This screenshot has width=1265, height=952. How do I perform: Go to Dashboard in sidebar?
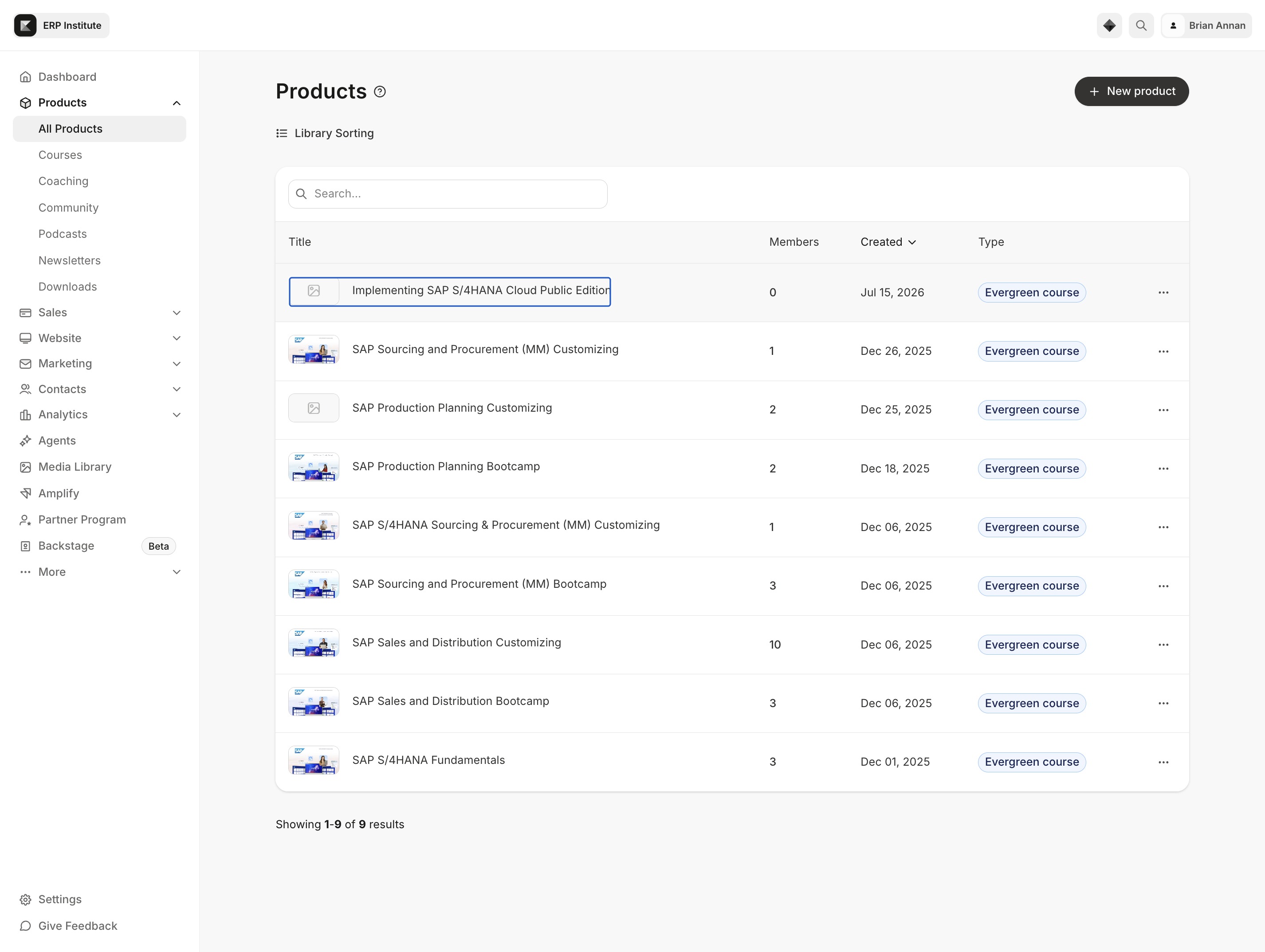click(67, 77)
